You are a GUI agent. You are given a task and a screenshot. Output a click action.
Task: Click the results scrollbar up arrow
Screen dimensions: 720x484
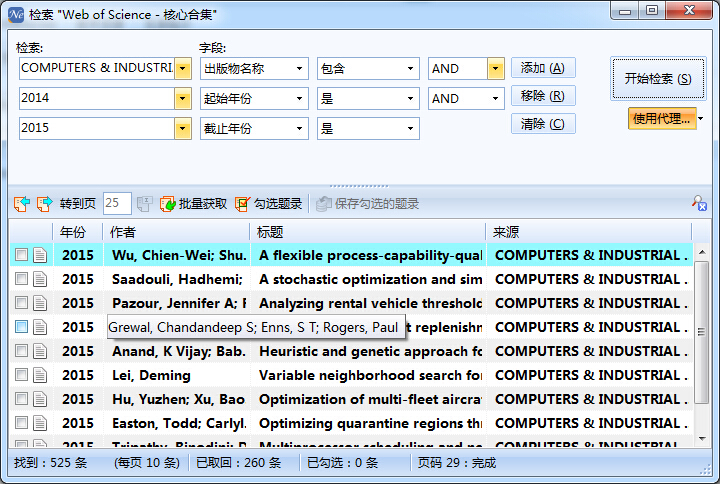click(x=702, y=252)
